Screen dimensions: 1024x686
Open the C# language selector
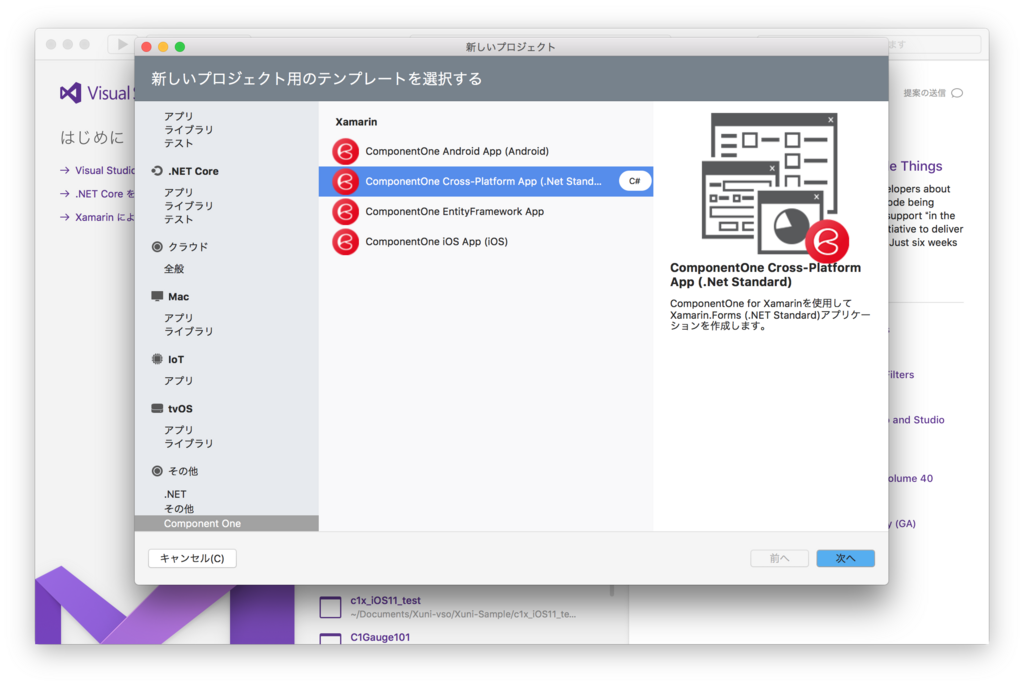click(x=635, y=182)
